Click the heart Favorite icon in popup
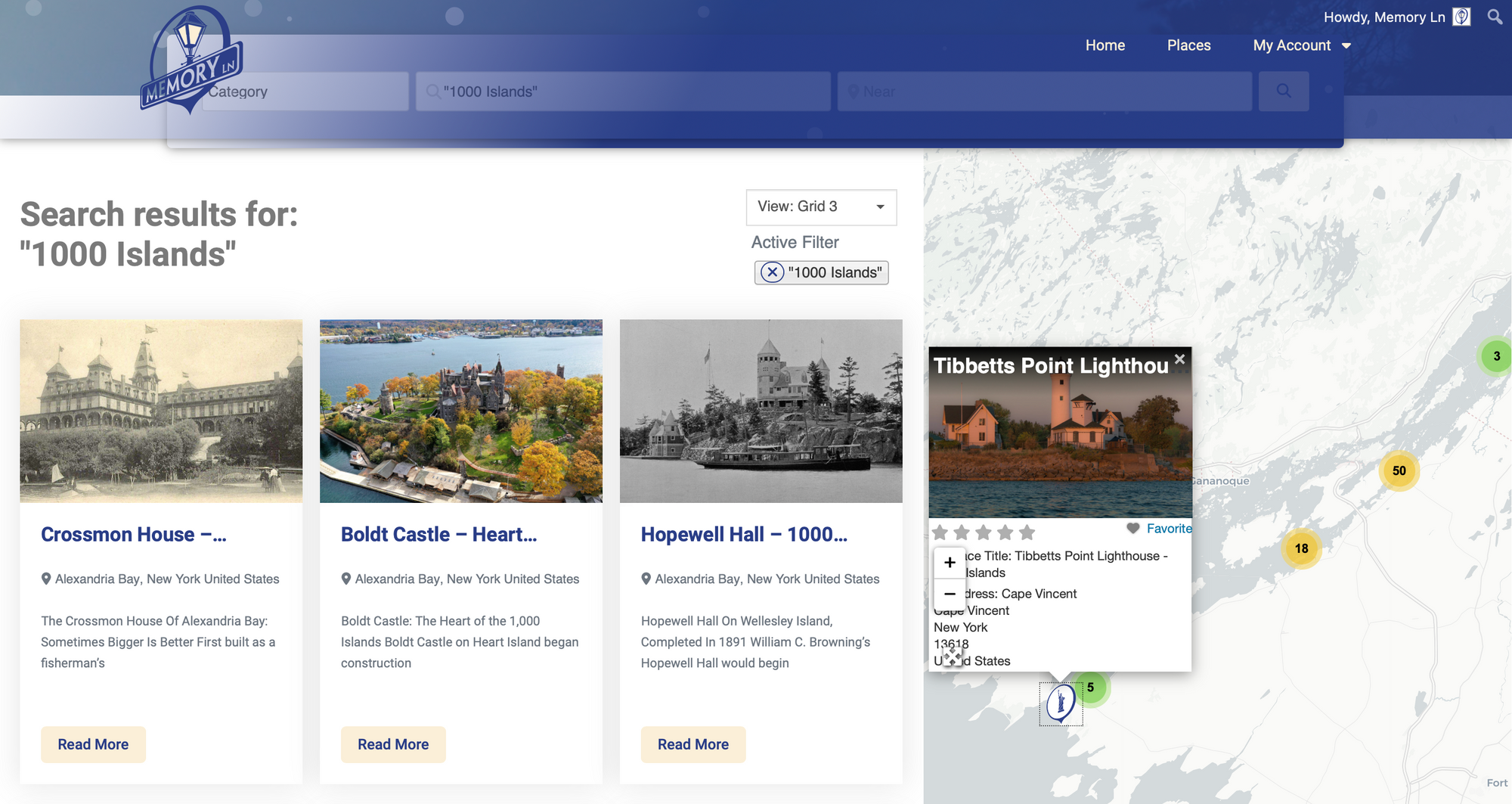This screenshot has width=1512, height=804. tap(1132, 528)
